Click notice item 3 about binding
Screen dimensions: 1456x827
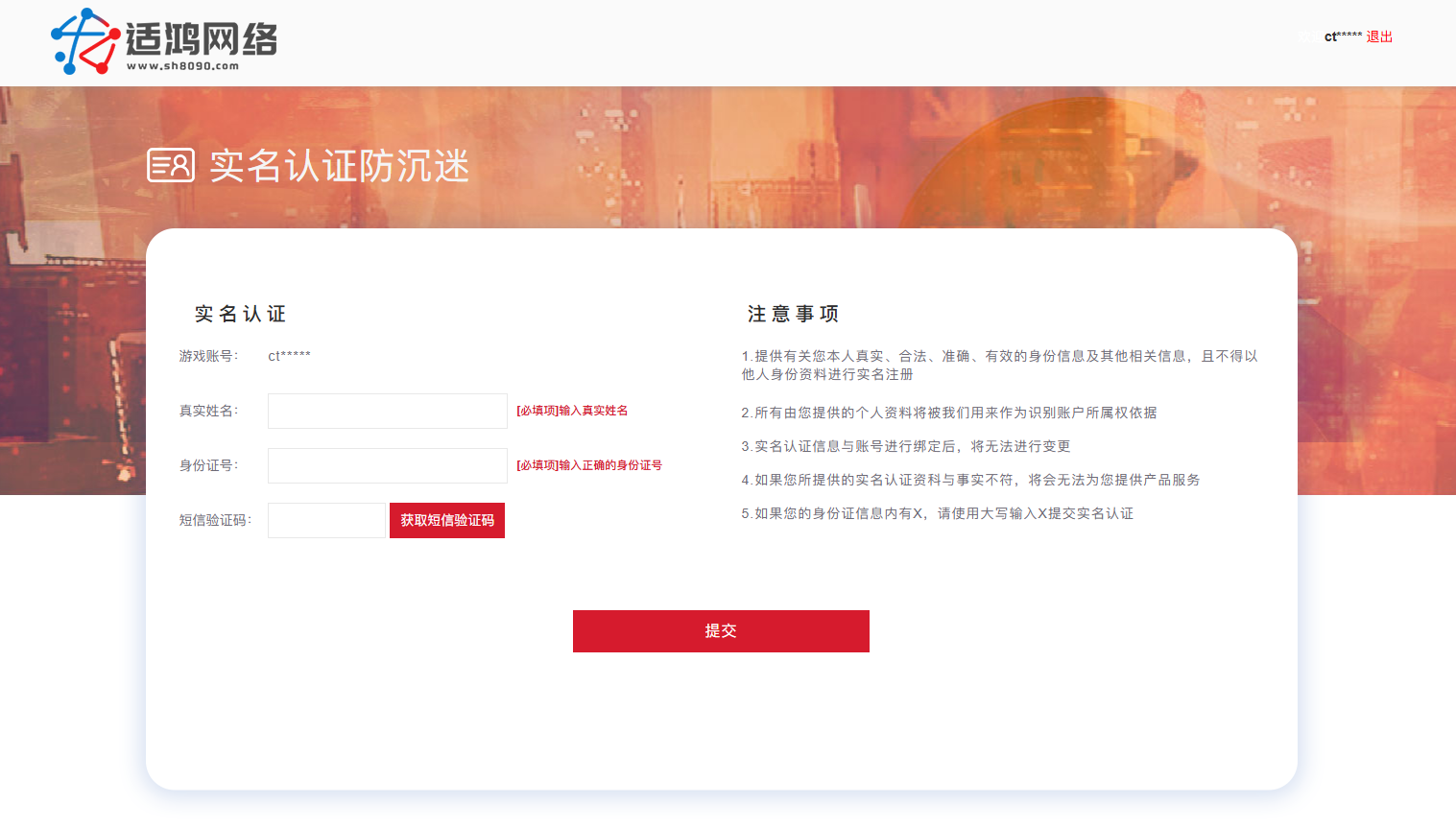tap(905, 446)
